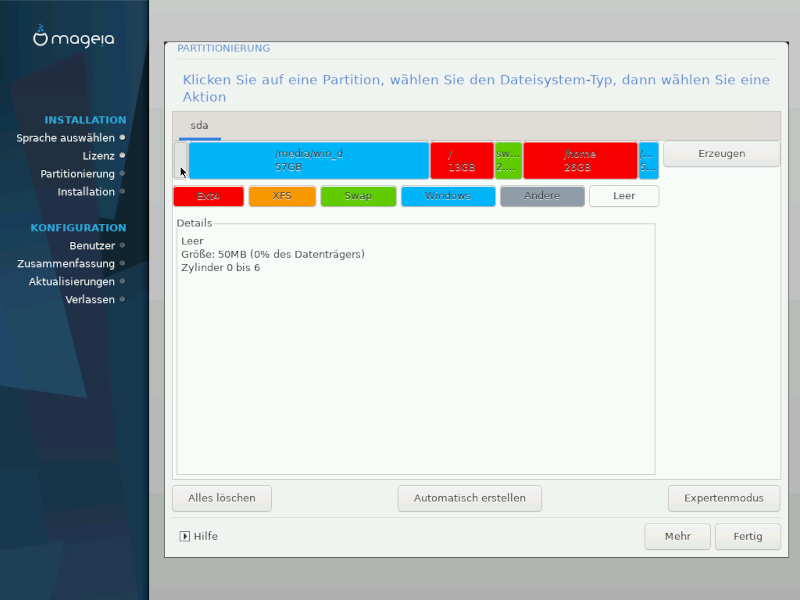Choose the blue Windows filesystem type
800x600 pixels.
[447, 196]
